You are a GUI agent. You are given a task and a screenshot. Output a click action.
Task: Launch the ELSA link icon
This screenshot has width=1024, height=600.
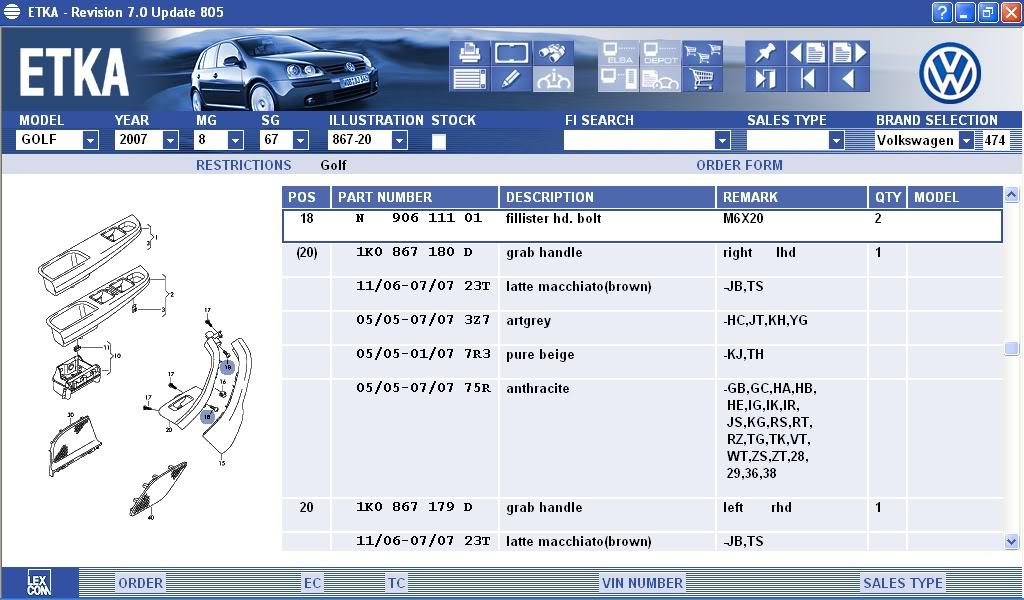click(x=618, y=53)
